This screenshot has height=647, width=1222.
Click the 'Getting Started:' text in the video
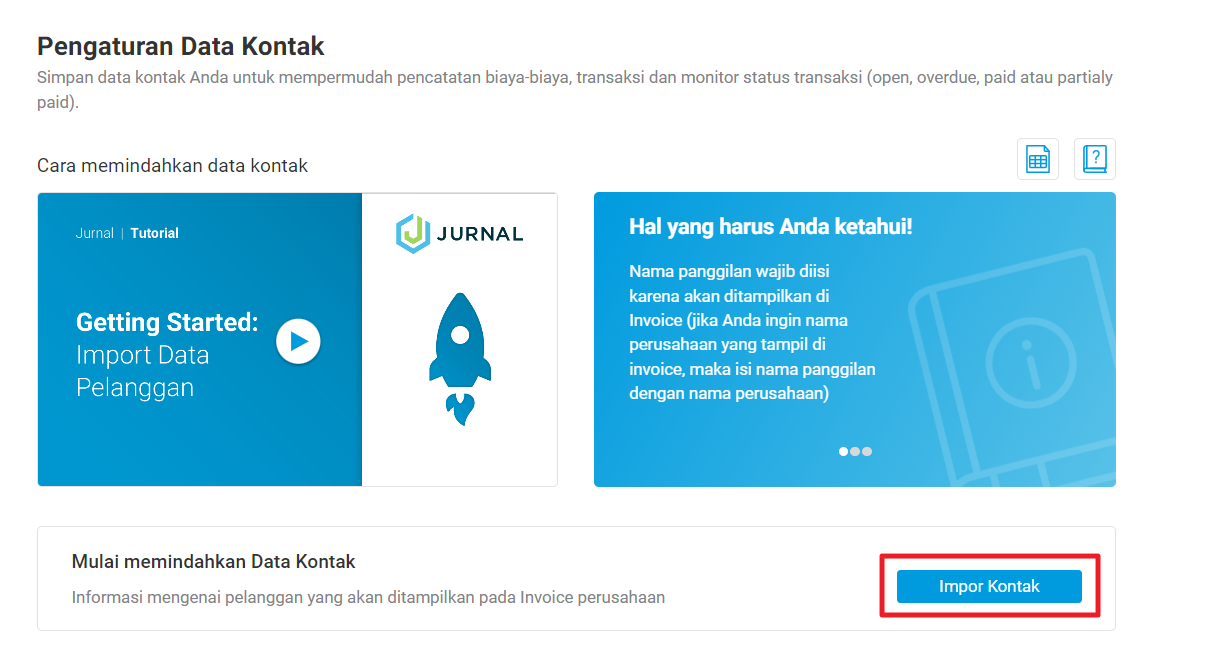click(x=167, y=322)
